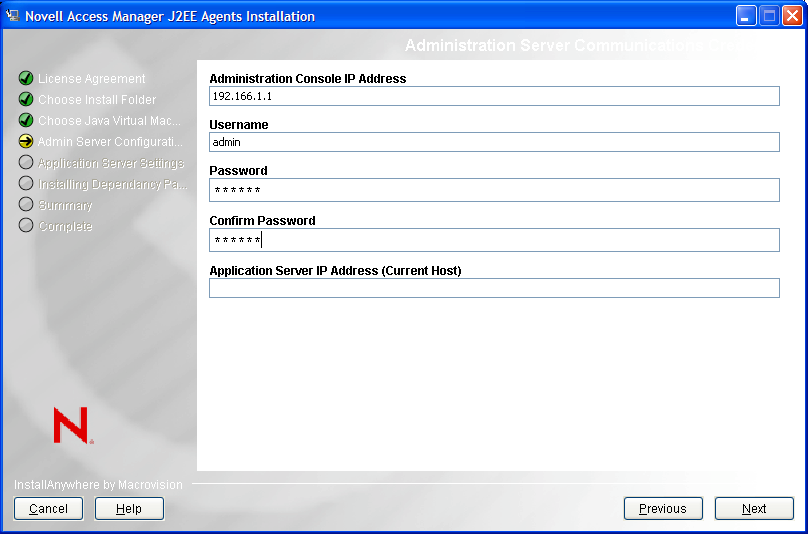Viewport: 808px width, 534px height.
Task: Open Help for the installer
Action: tap(129, 509)
